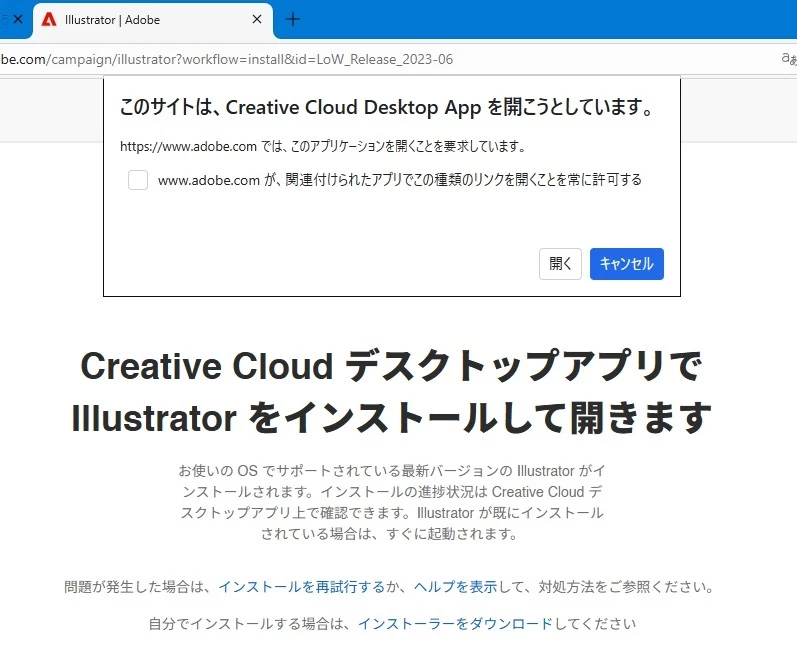Screen dimensions: 797x656
Task: Click the heading line Illustrator をインストールして開きます
Action: 391,418
